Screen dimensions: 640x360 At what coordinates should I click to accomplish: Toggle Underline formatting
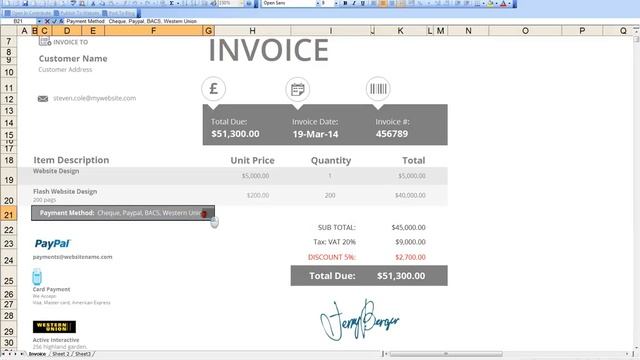click(x=362, y=3)
